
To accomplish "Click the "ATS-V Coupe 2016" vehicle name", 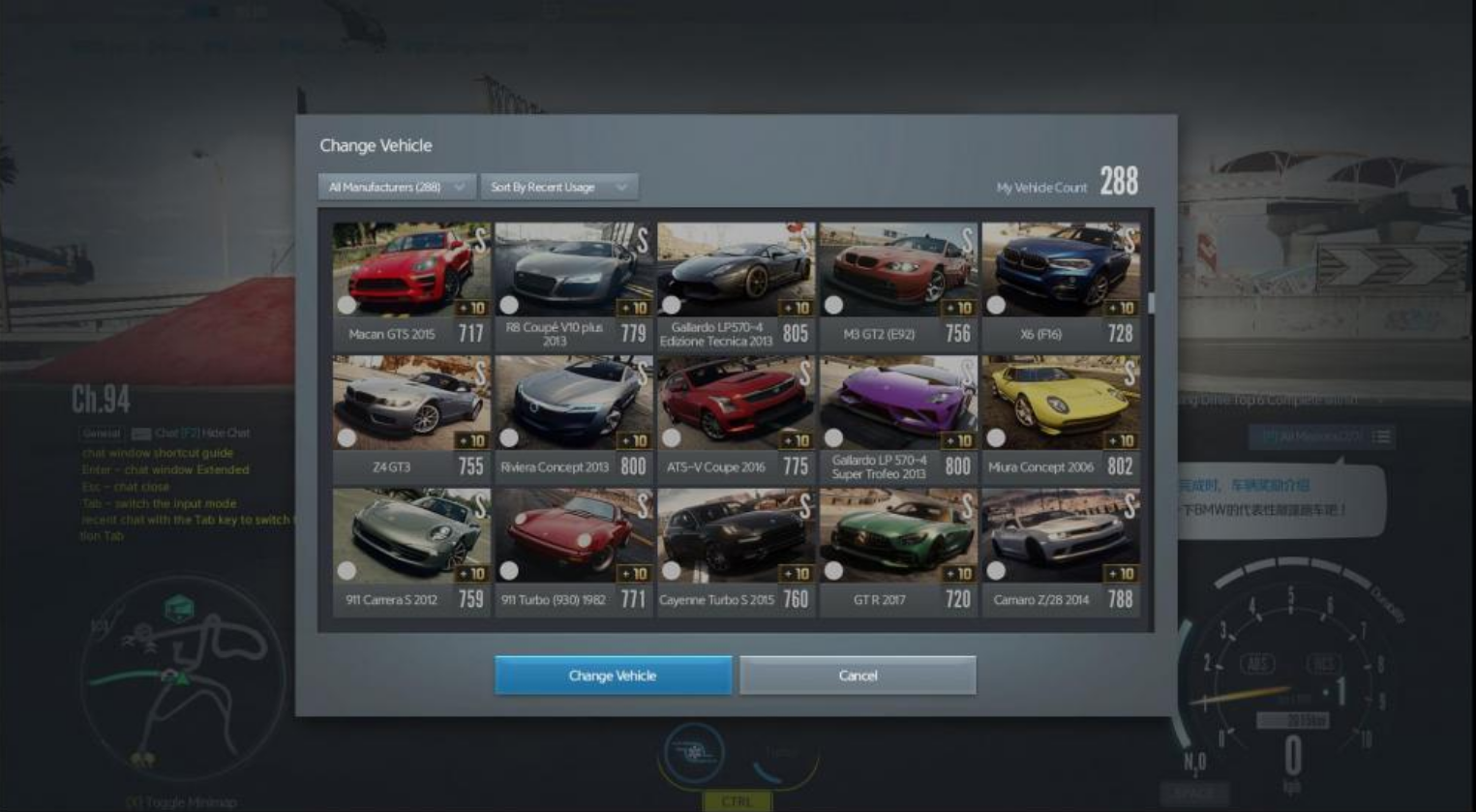I will pyautogui.click(x=716, y=467).
